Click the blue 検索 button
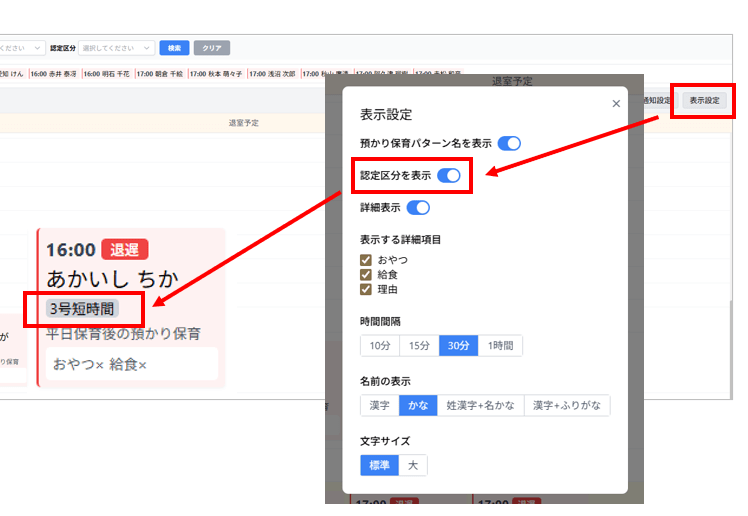The image size is (748, 516). tap(174, 48)
